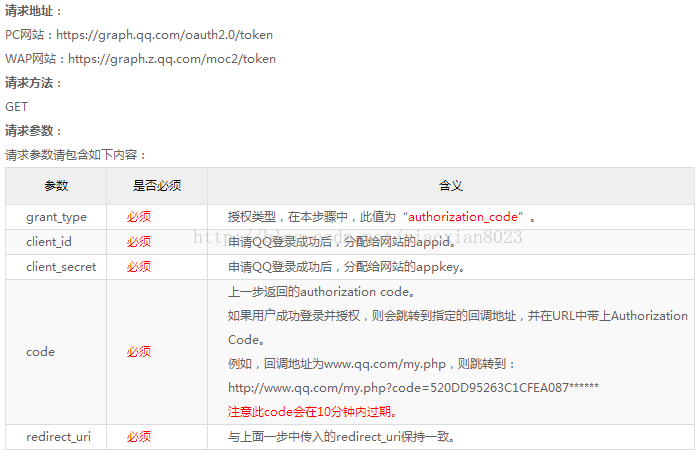Screen dimensions: 698x452
Task: Click 必须 in the code row
Action: (x=138, y=352)
